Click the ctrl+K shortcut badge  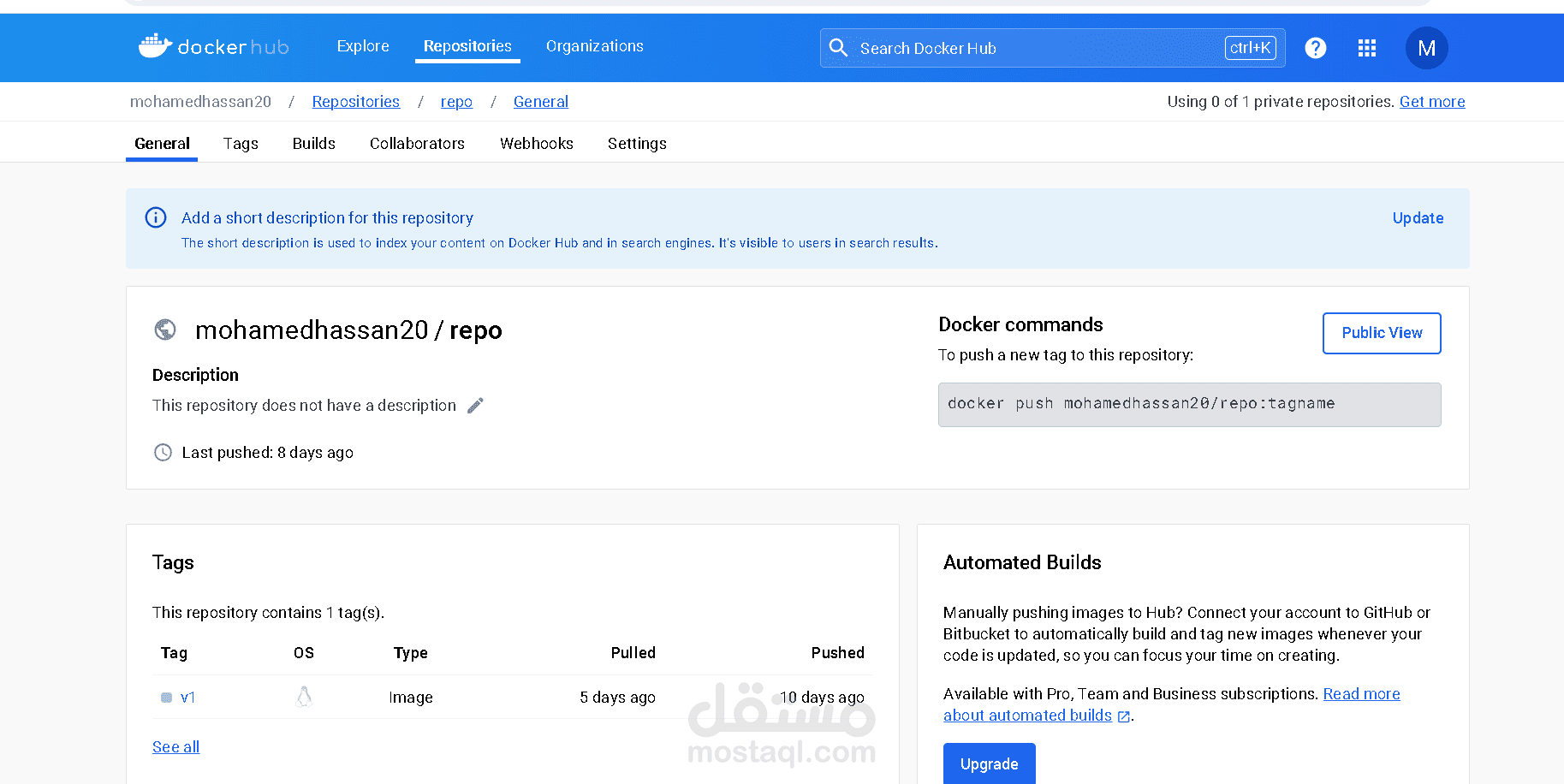click(x=1251, y=48)
